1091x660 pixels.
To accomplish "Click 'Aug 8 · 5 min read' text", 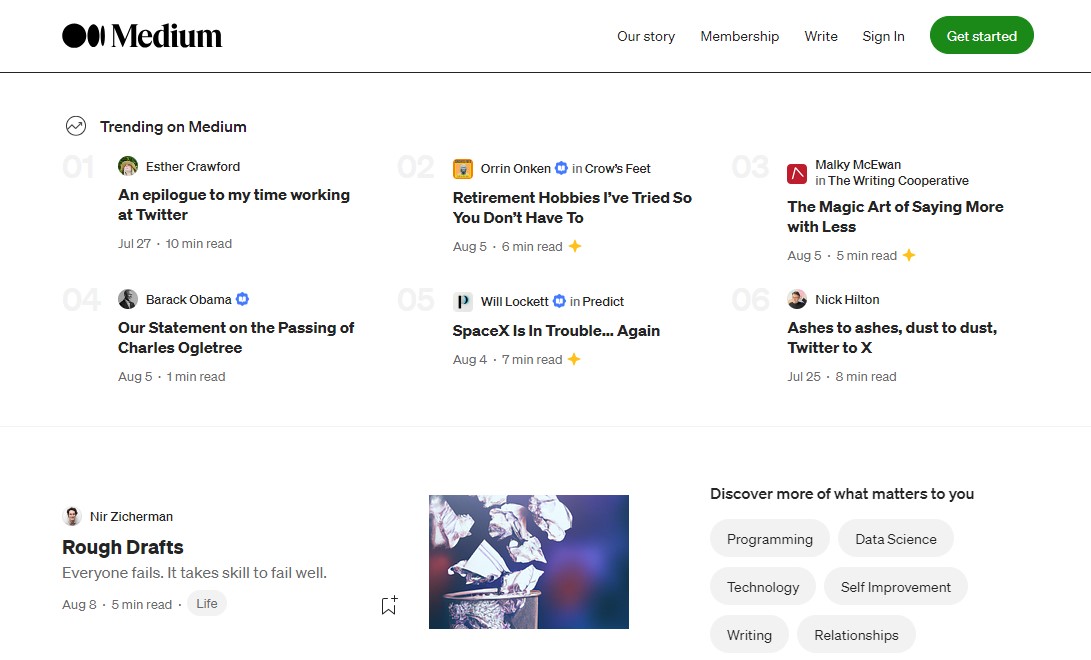I will 117,604.
